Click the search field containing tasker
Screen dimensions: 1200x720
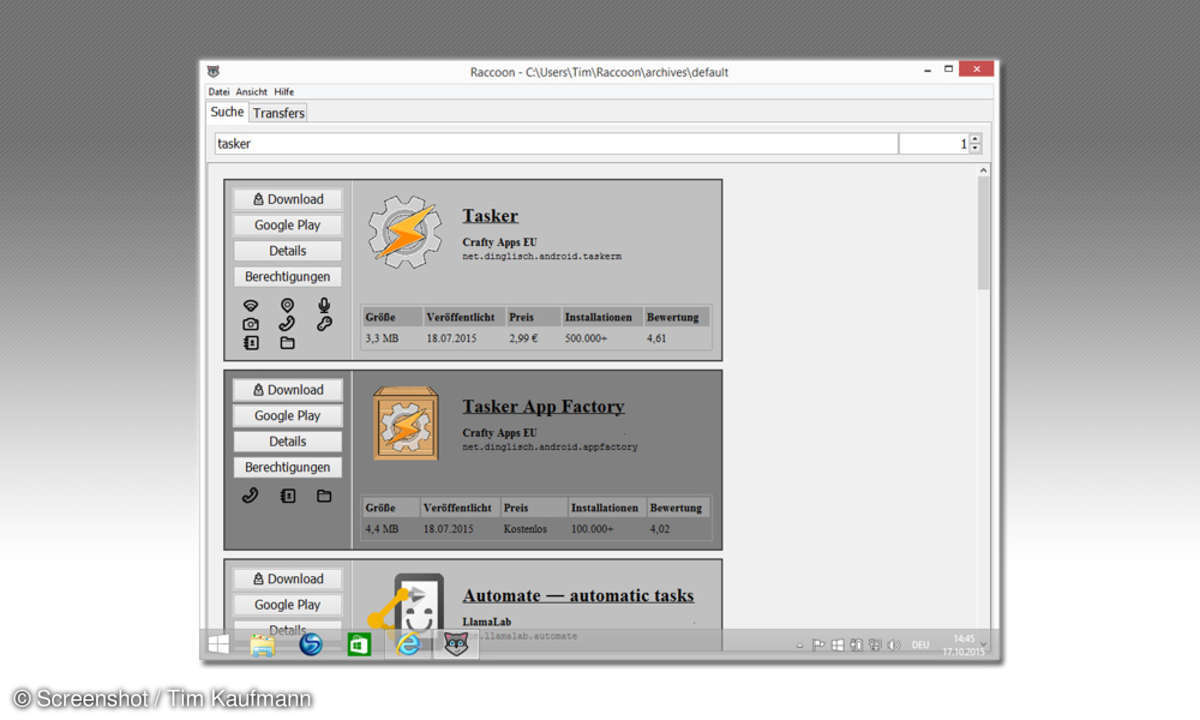[x=556, y=144]
